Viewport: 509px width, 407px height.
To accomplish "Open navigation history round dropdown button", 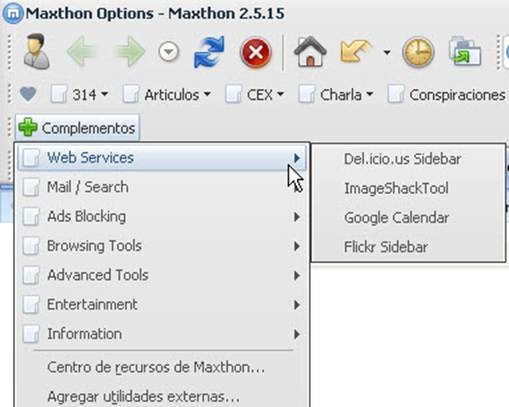I will pos(169,52).
